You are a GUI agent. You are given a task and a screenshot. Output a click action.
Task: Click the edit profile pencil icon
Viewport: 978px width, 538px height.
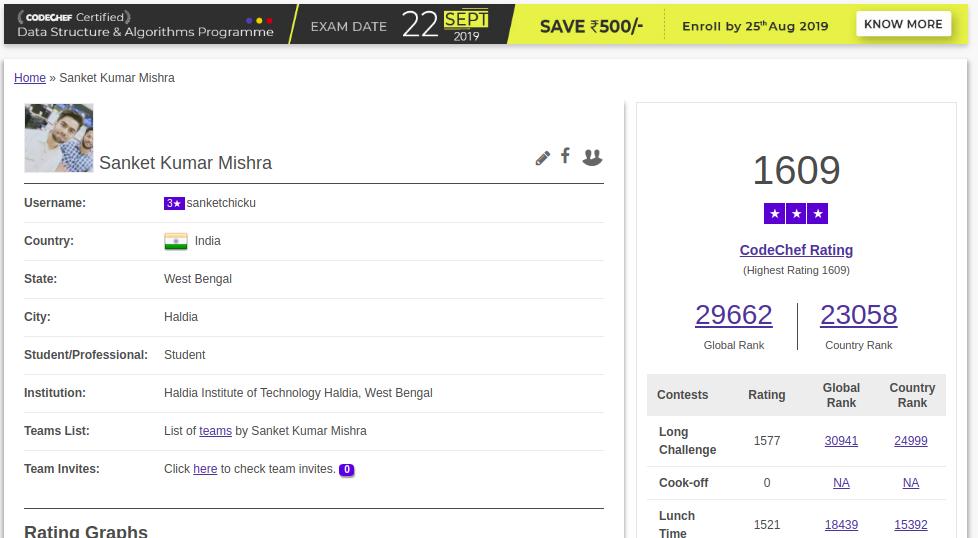[543, 158]
